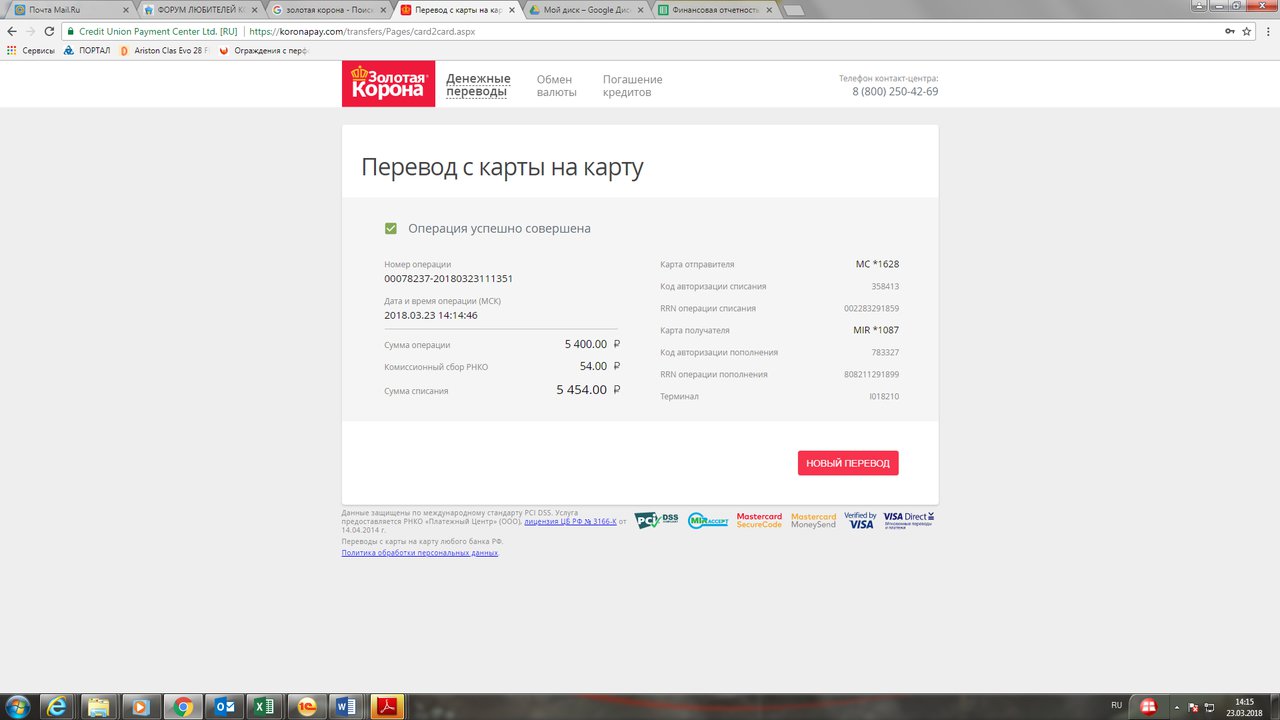Open Adobe Reader from the taskbar

(388, 706)
